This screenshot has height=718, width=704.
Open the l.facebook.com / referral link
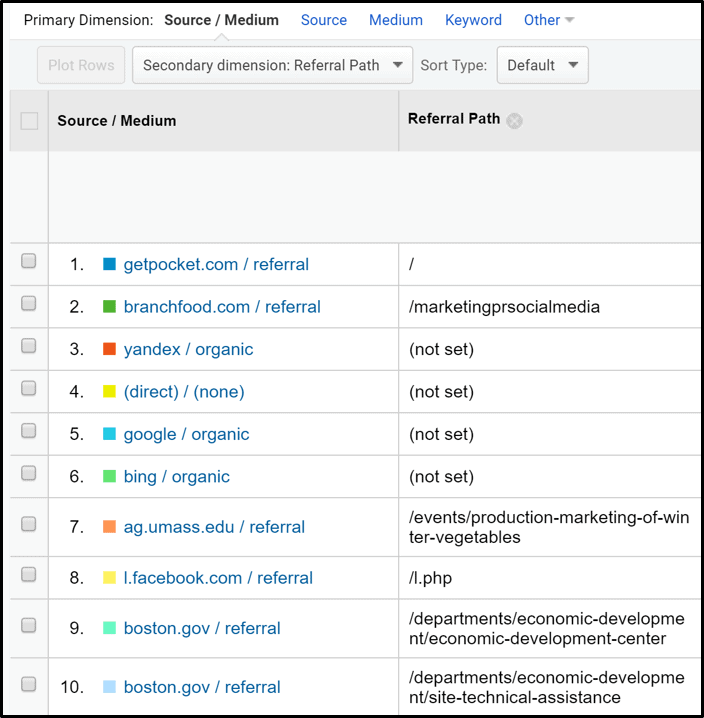click(218, 578)
